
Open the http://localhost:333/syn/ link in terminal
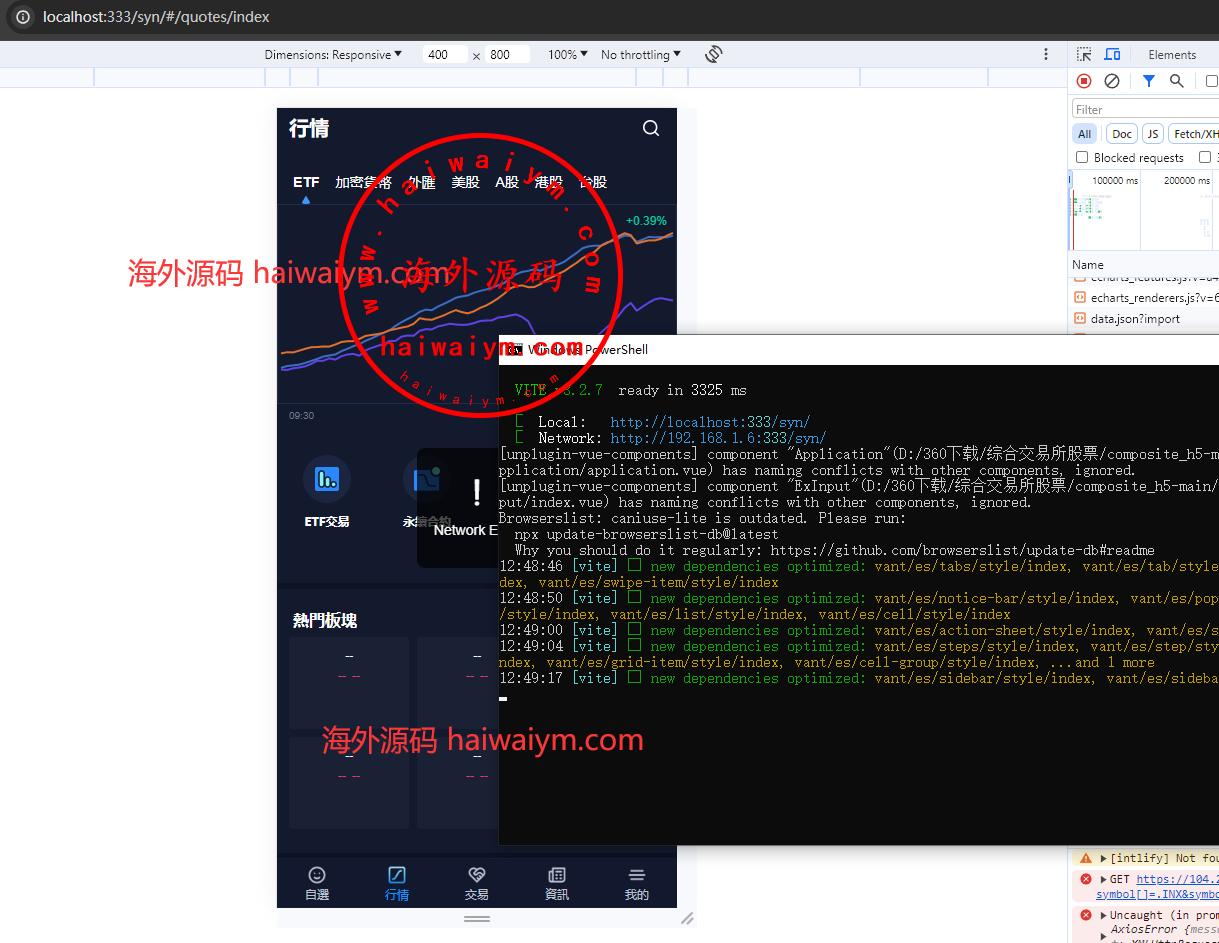(x=710, y=422)
